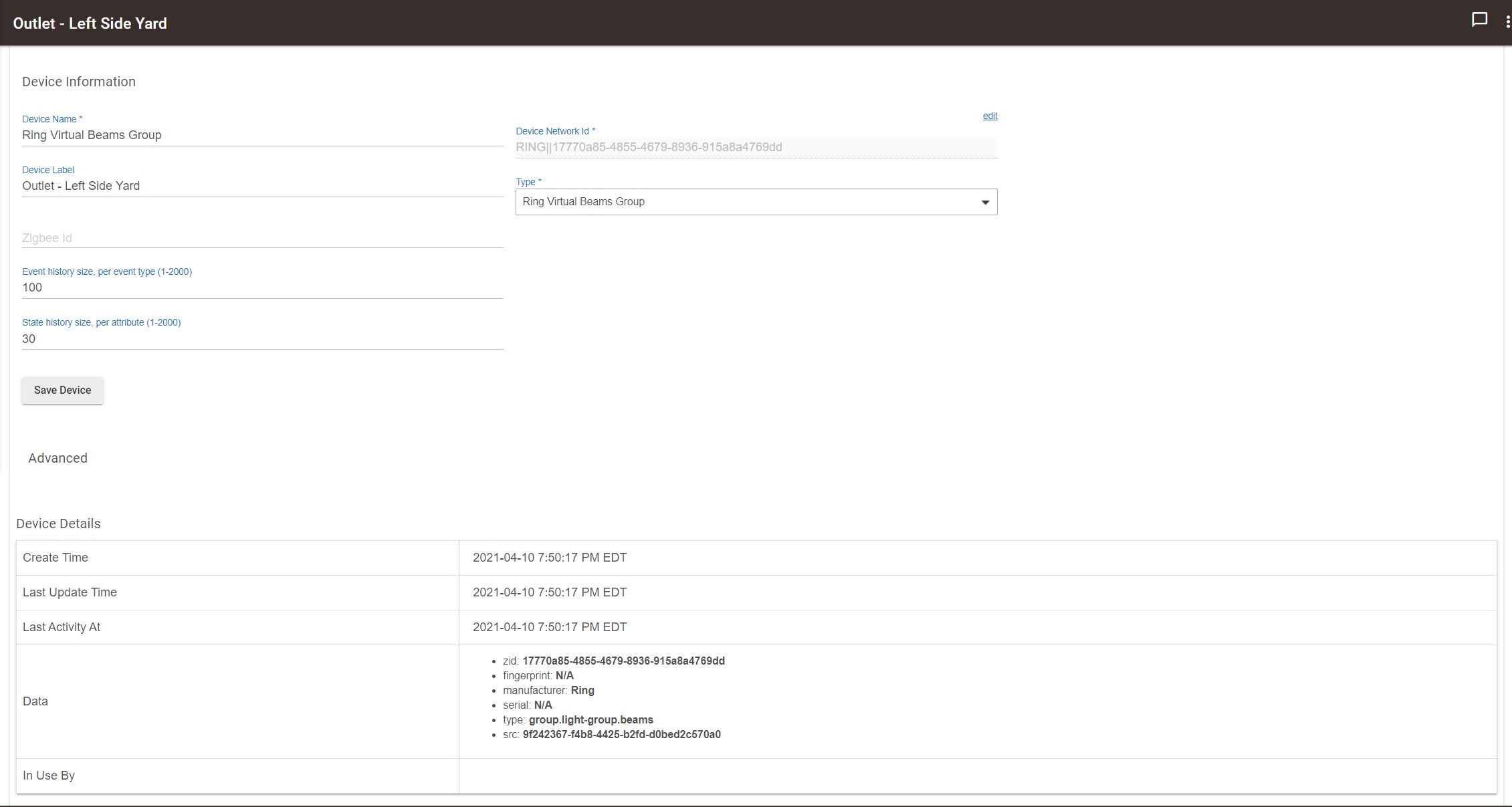Click the Save Device button
The width and height of the screenshot is (1512, 807).
[62, 390]
